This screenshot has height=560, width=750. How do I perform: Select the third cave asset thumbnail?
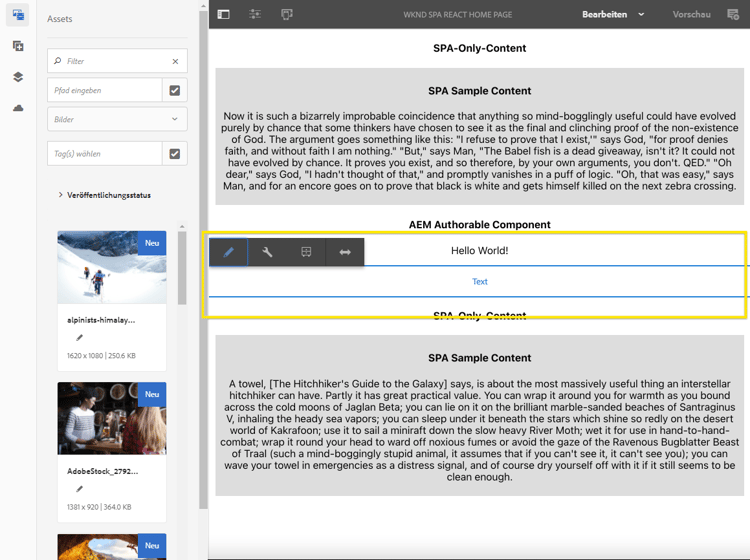(112, 547)
